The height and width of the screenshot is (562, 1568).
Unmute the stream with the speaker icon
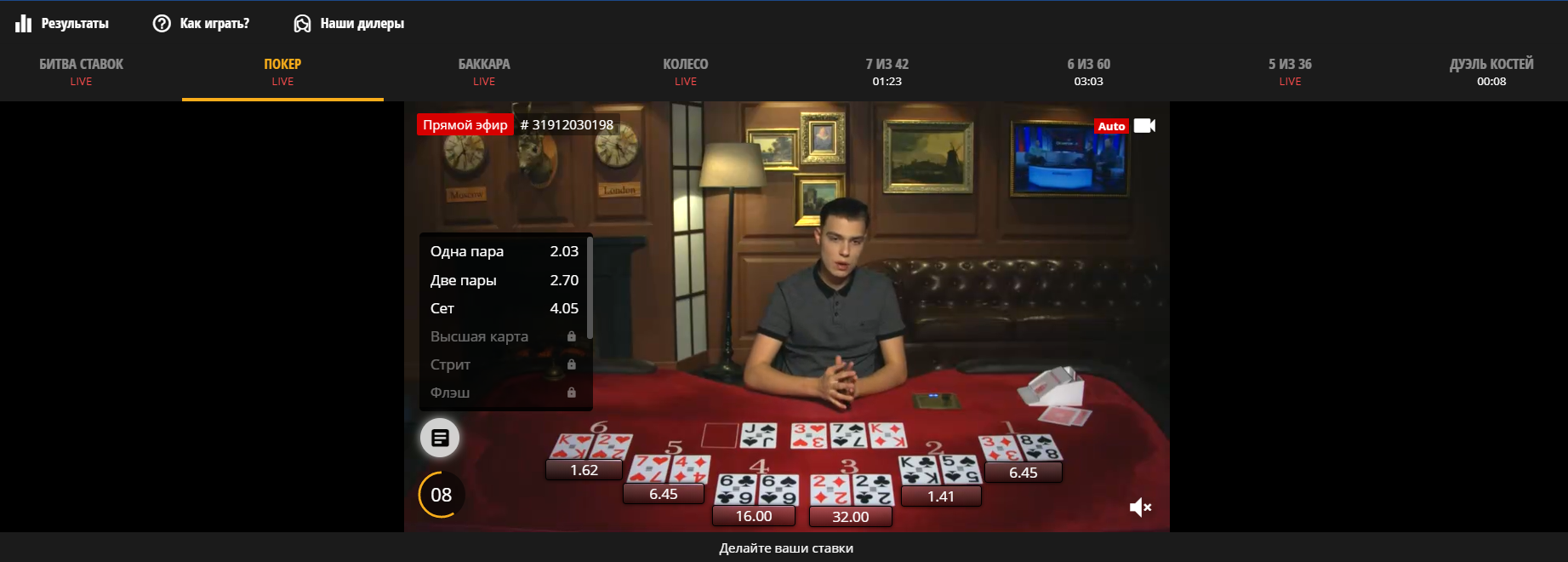(x=1140, y=508)
